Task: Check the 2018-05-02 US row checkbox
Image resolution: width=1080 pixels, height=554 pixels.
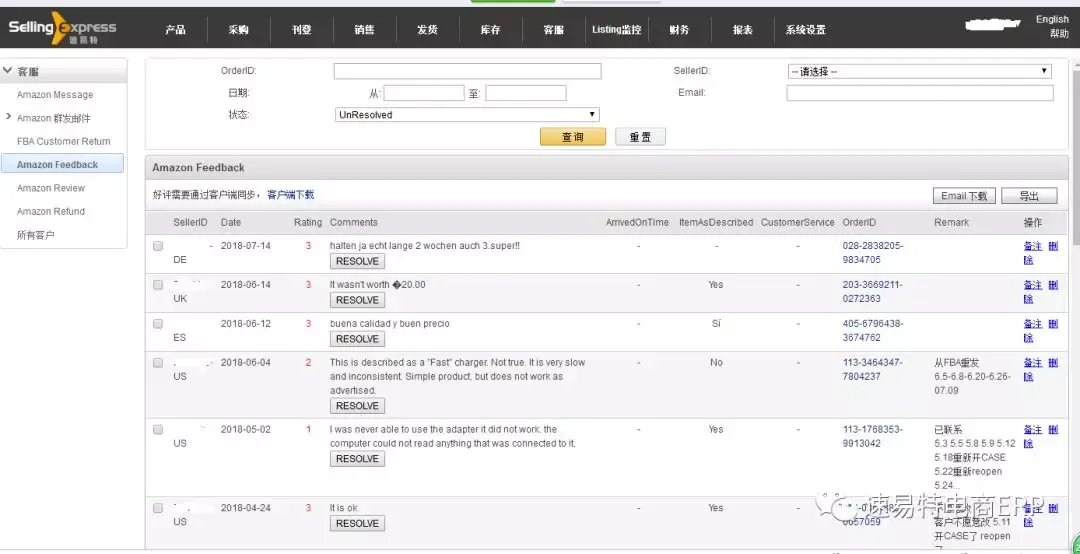Action: (158, 429)
